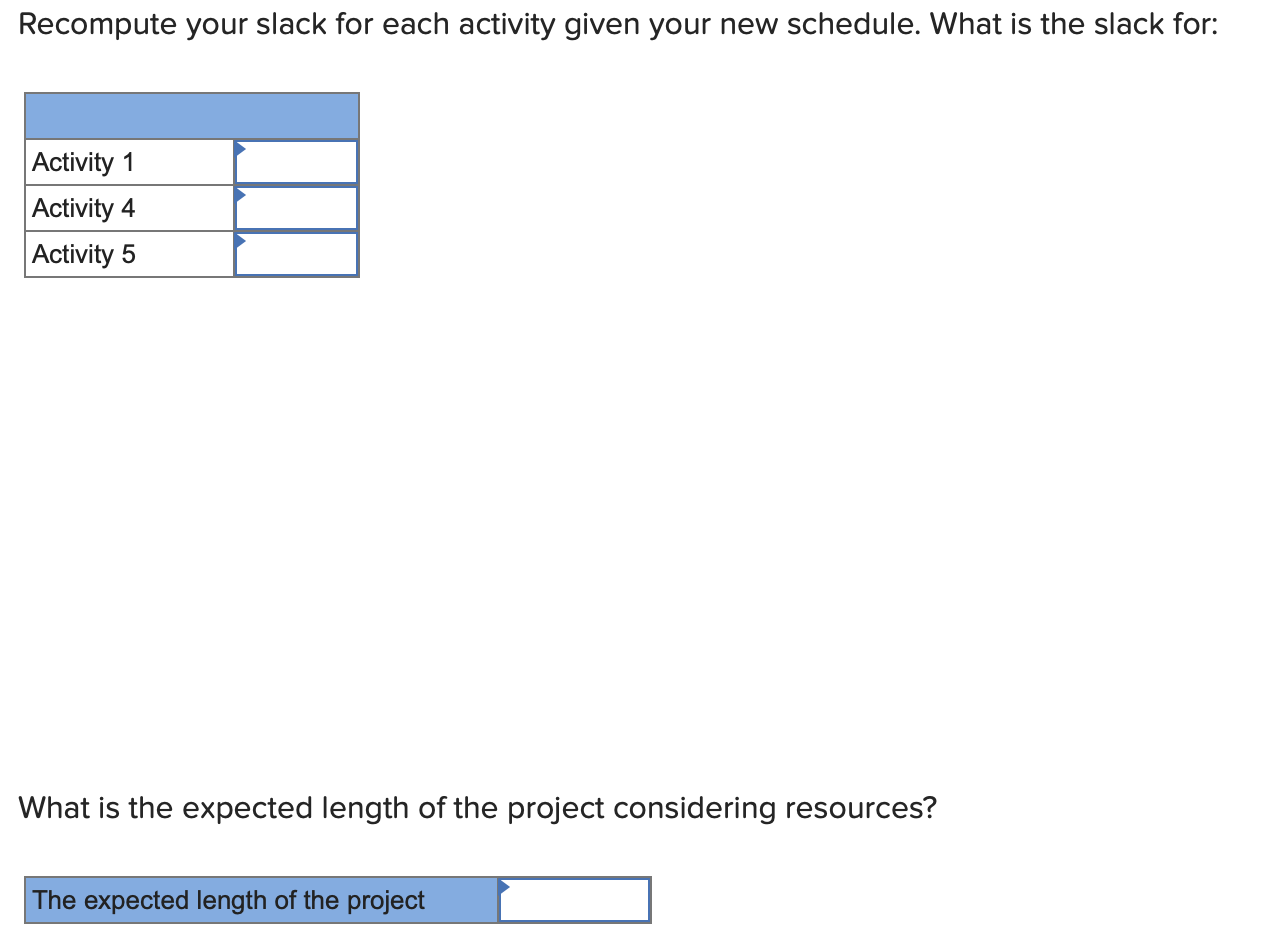Click the blue header cell of the slack table
Image resolution: width=1266 pixels, height=944 pixels.
pyautogui.click(x=191, y=115)
